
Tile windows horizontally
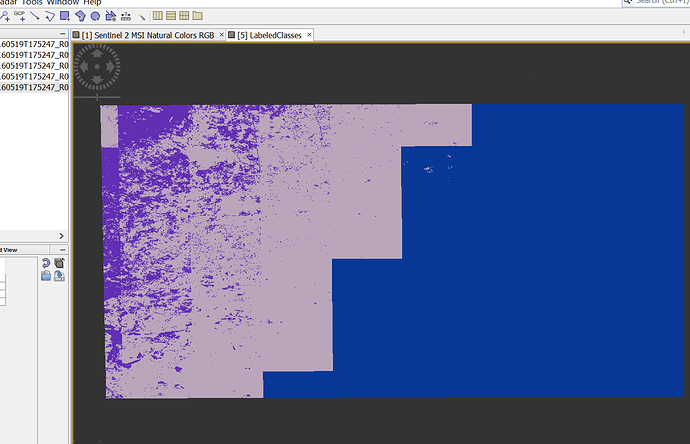(x=158, y=16)
